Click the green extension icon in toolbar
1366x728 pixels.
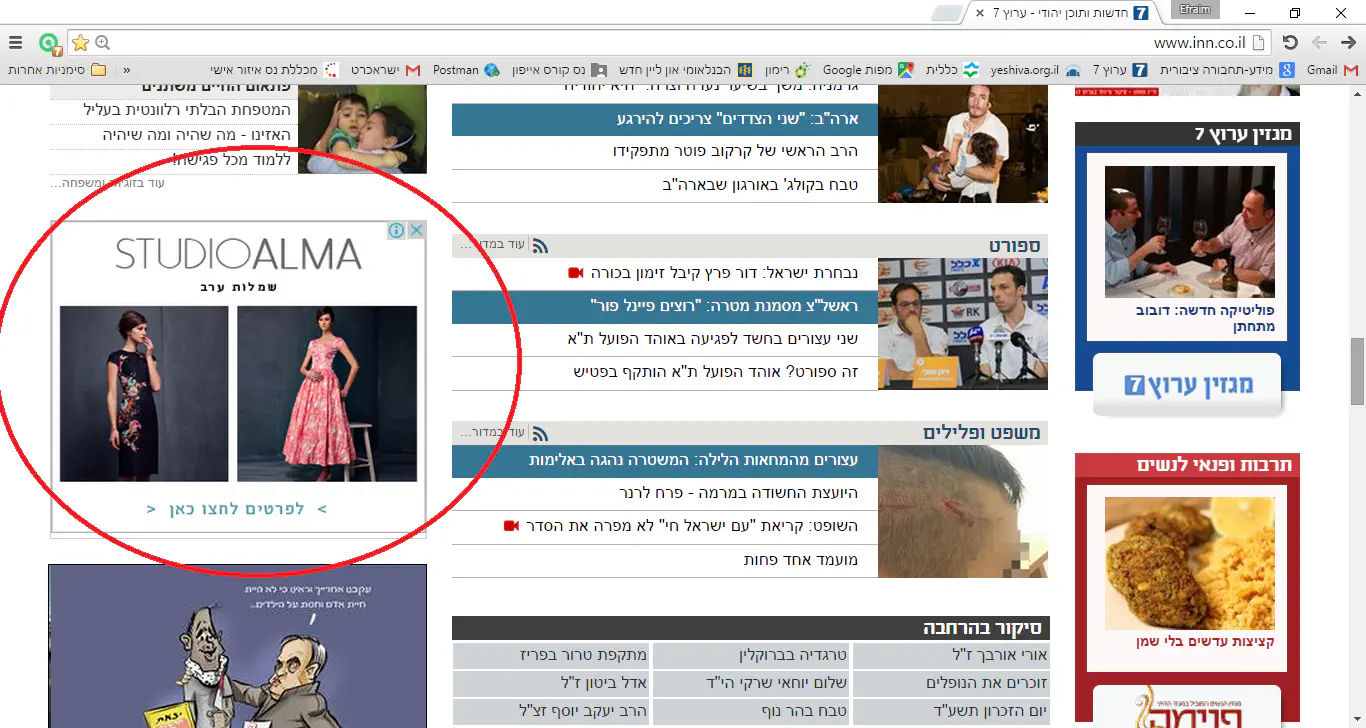[x=48, y=44]
